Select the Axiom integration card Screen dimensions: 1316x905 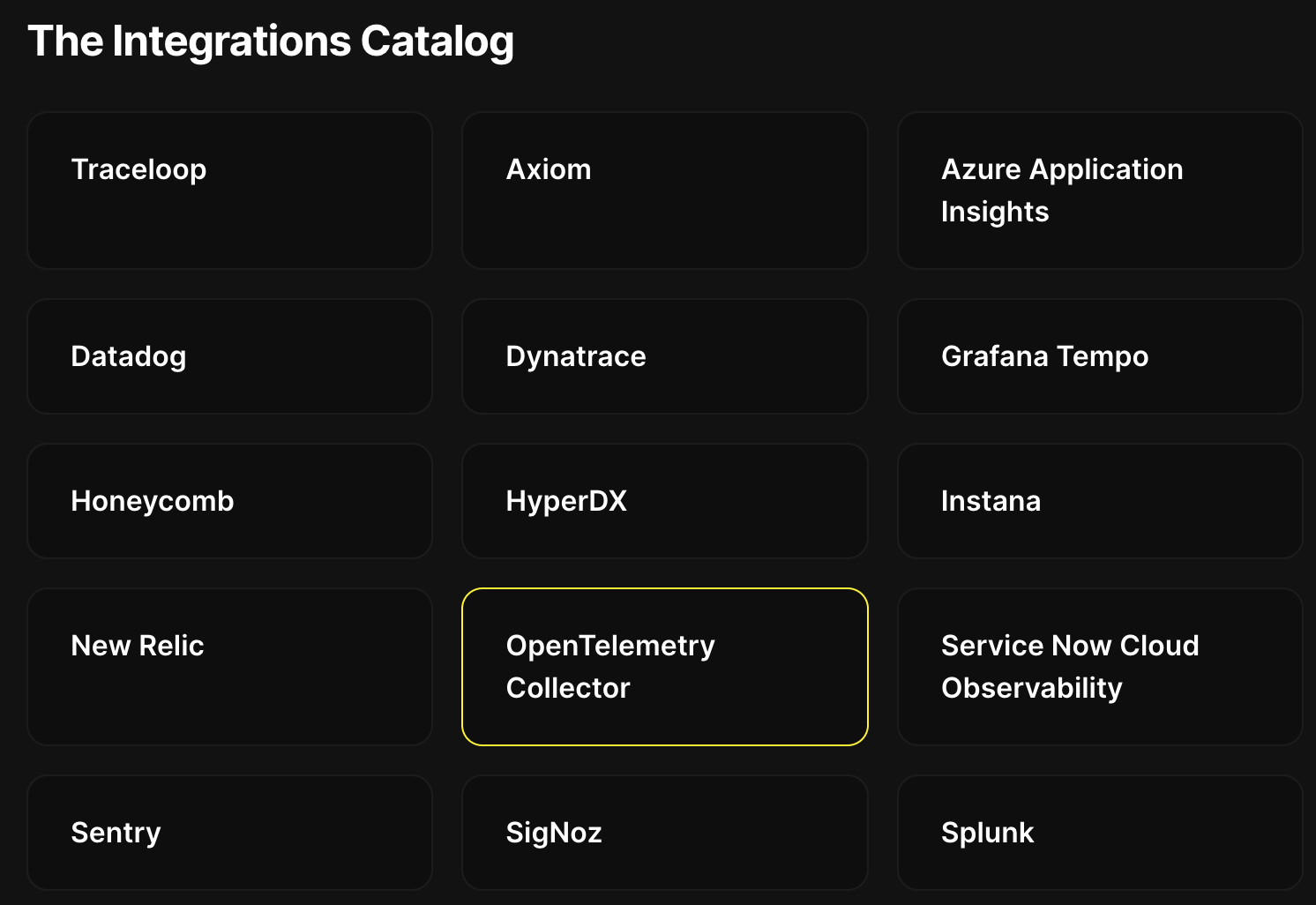click(x=664, y=191)
